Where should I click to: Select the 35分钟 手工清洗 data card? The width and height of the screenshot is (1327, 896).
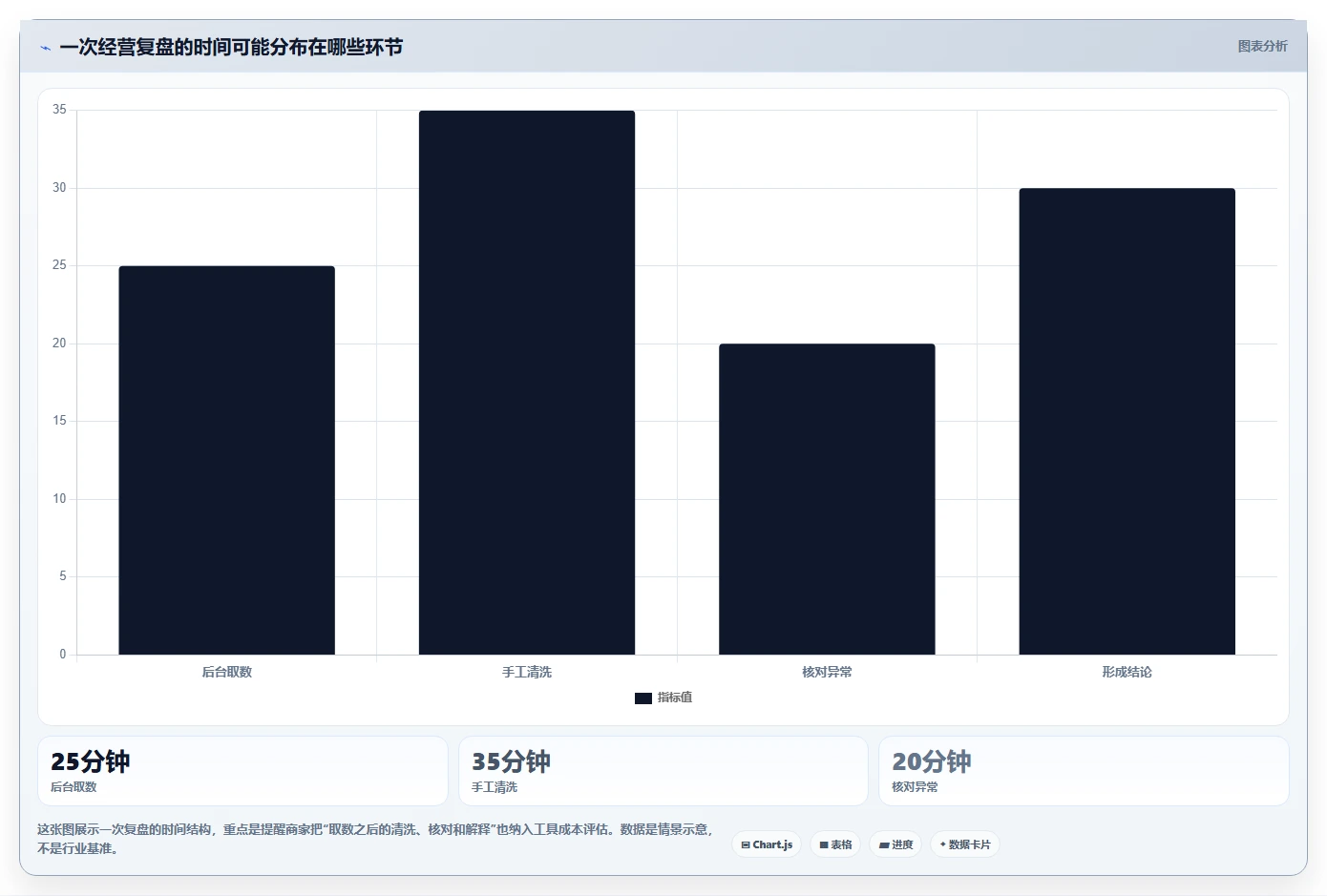[x=663, y=771]
